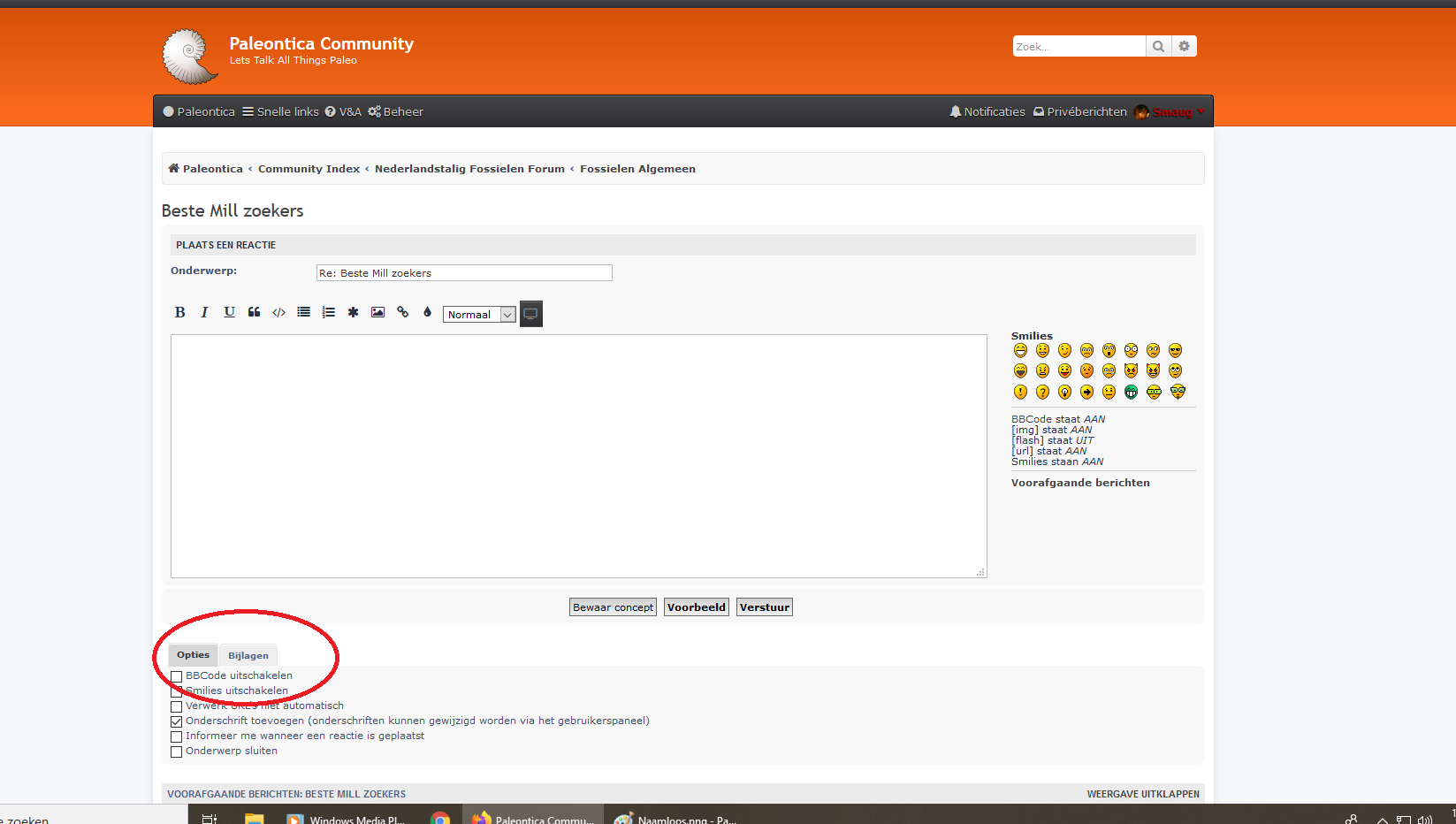Insert an image with the image icon
The image size is (1456, 824).
click(377, 312)
